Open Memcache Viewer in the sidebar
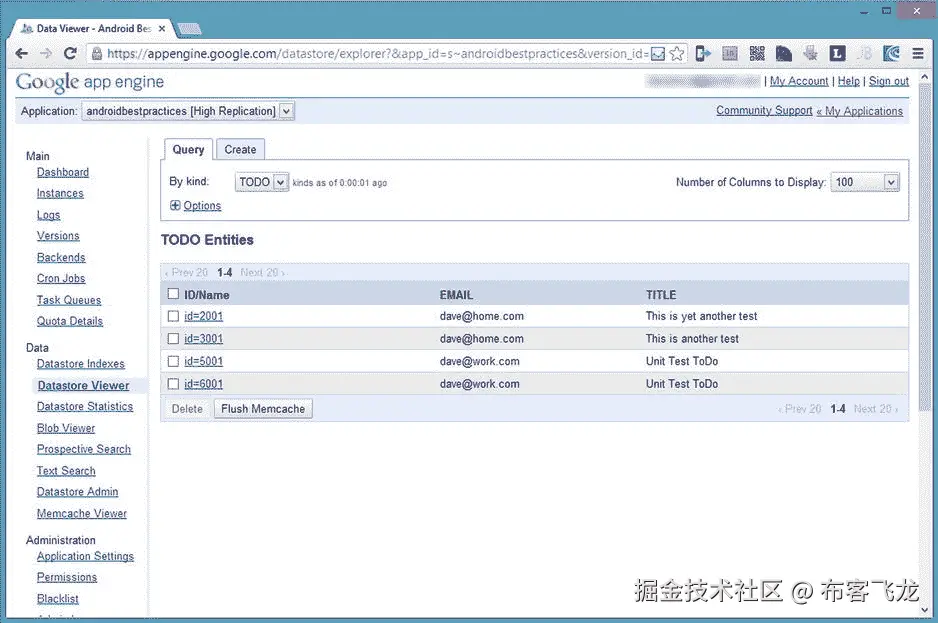Screen dimensions: 938x623 [x=81, y=513]
